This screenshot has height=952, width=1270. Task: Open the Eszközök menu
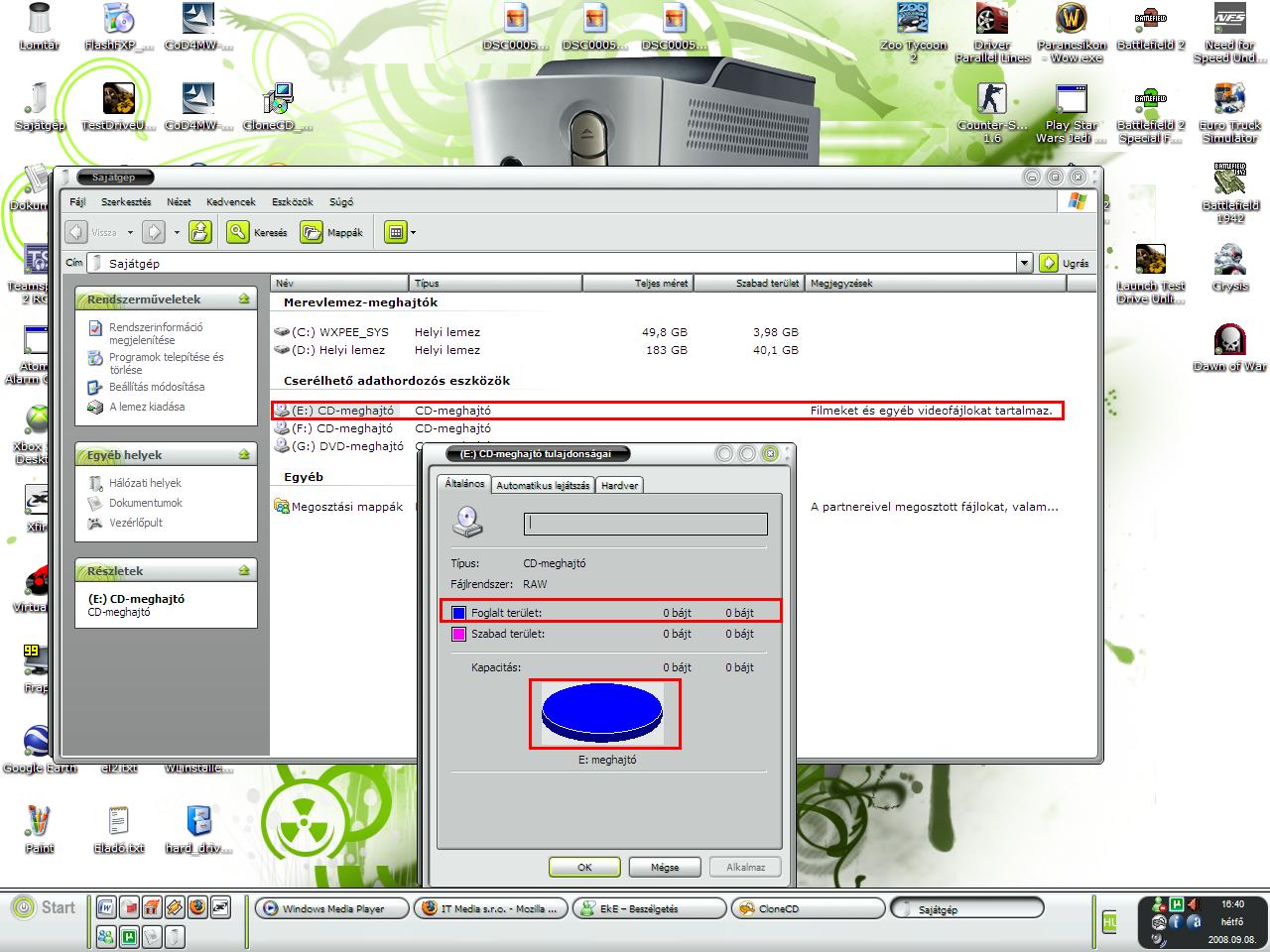293,201
